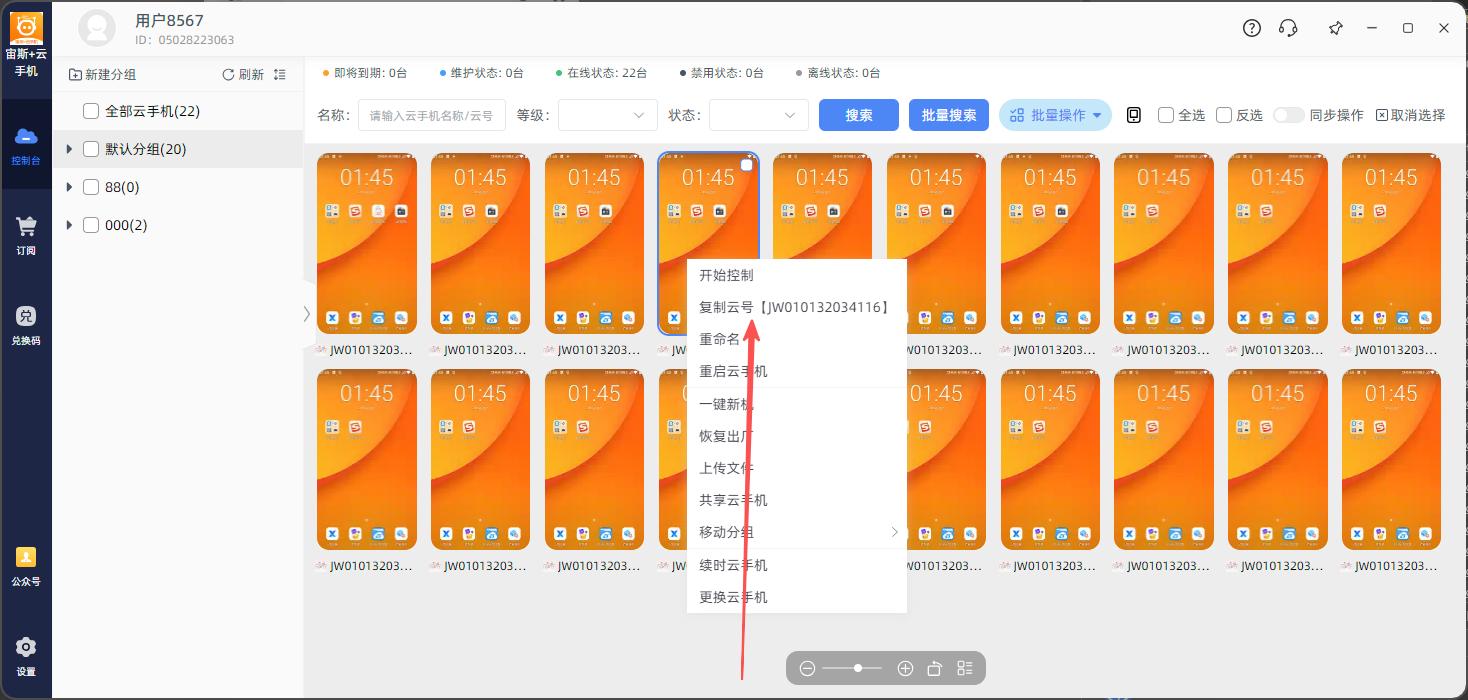The image size is (1468, 700).
Task: Pin the window with the pin icon
Action: (x=1336, y=28)
